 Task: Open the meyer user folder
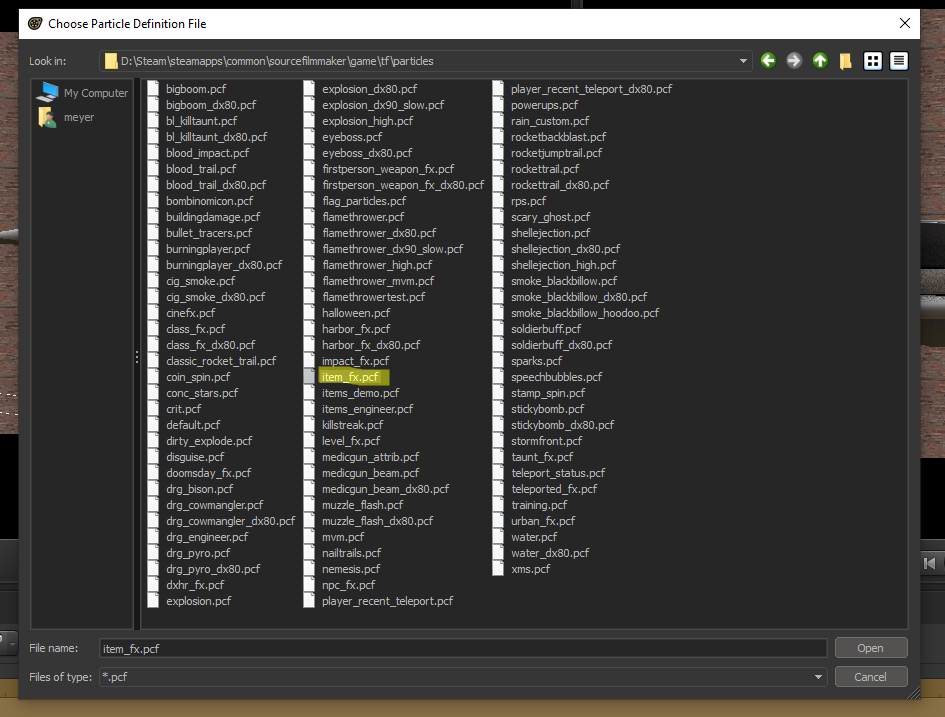click(66, 117)
